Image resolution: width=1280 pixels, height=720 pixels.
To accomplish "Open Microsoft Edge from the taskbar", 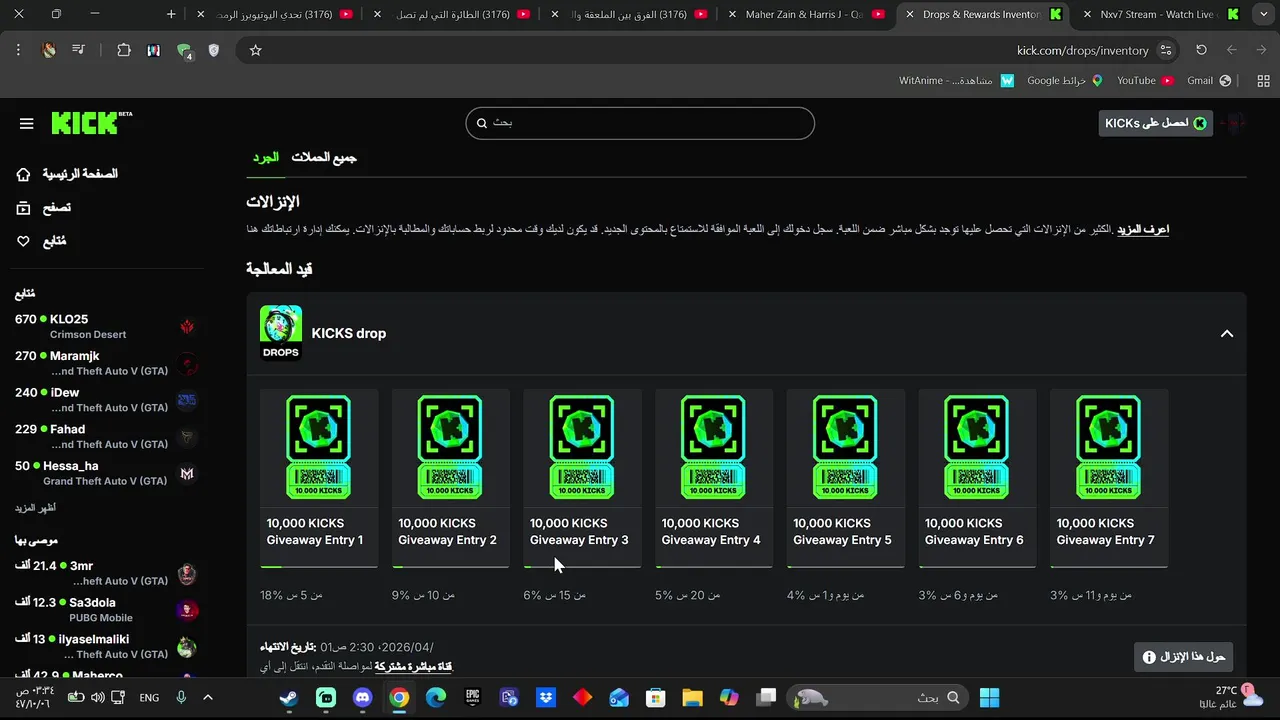I will (x=436, y=697).
